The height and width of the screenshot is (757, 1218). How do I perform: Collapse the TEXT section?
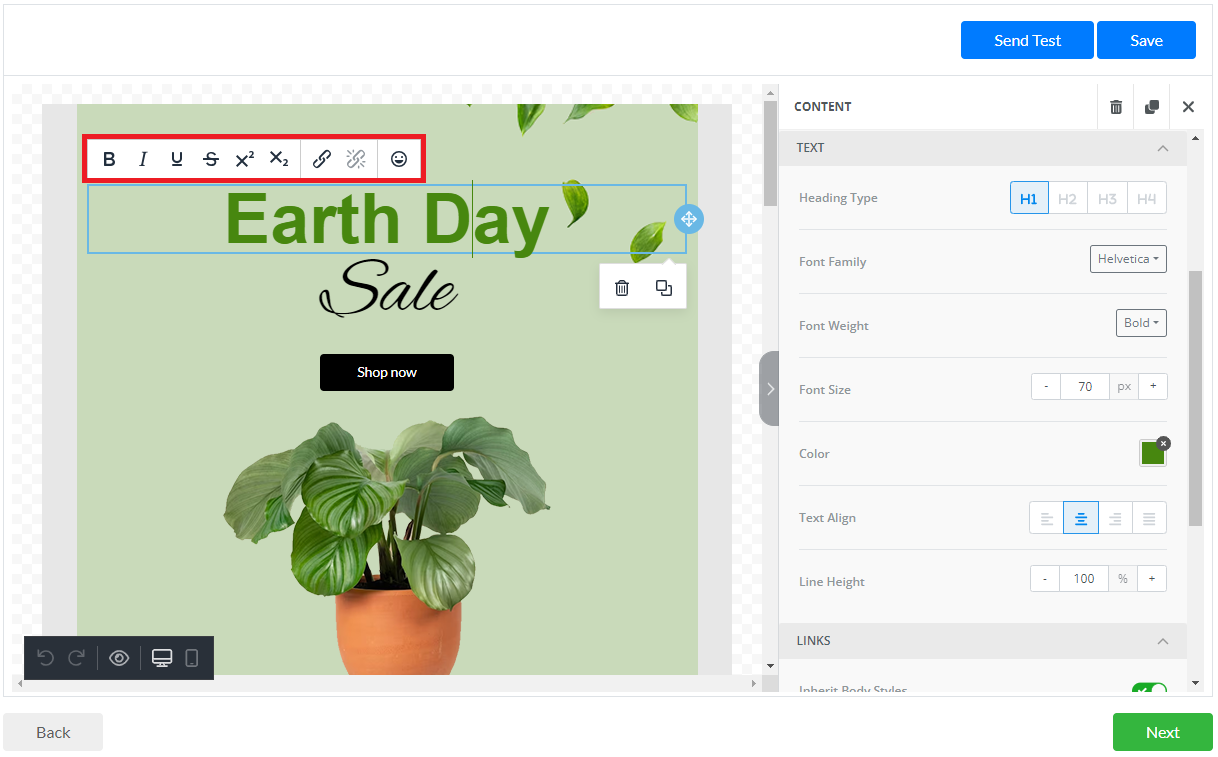[1162, 148]
